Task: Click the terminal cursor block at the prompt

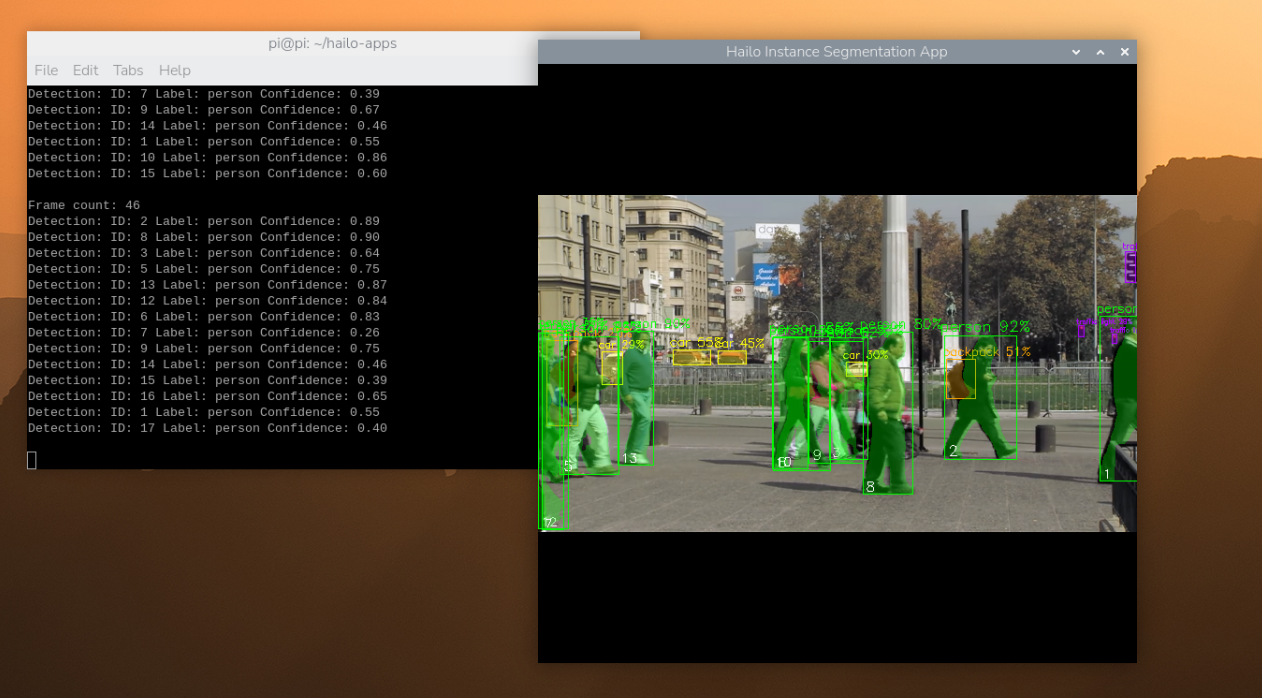Action: pyautogui.click(x=32, y=460)
